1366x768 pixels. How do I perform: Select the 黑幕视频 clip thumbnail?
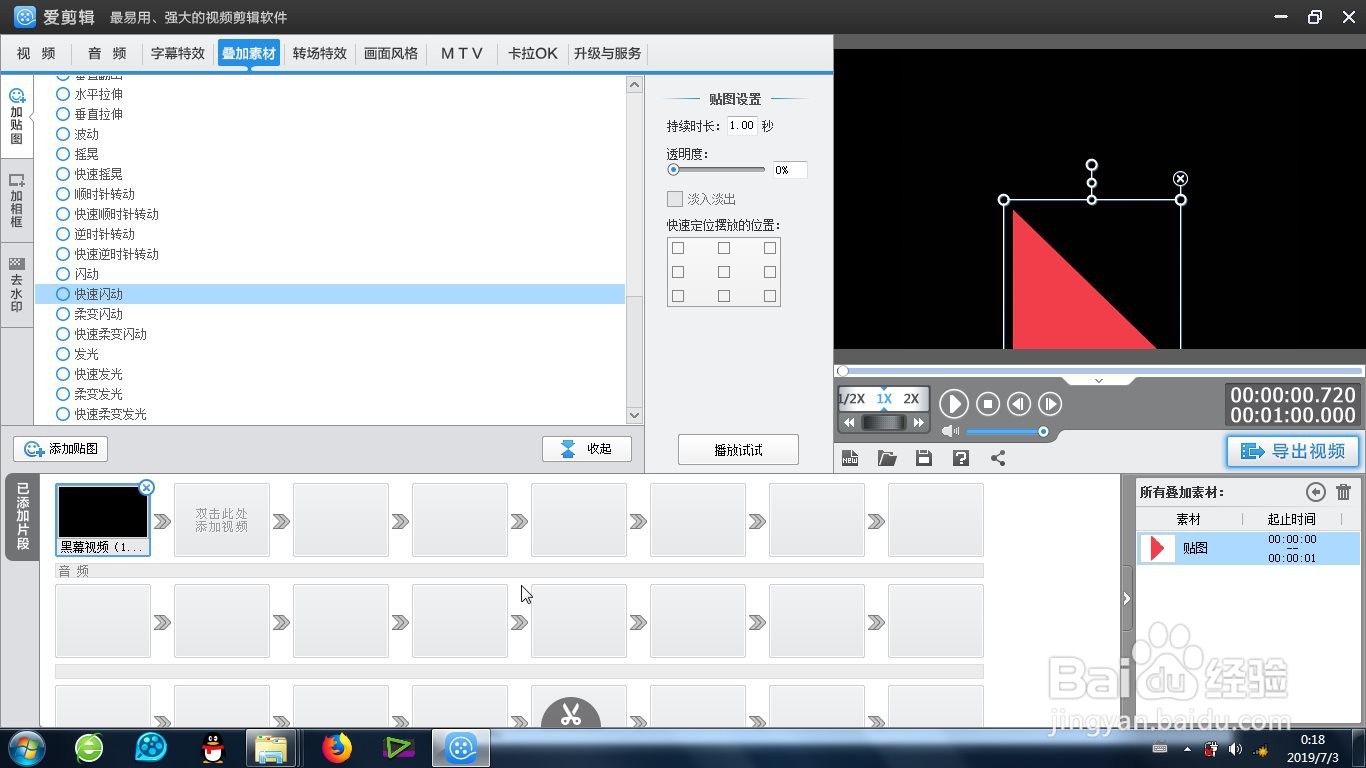click(101, 512)
